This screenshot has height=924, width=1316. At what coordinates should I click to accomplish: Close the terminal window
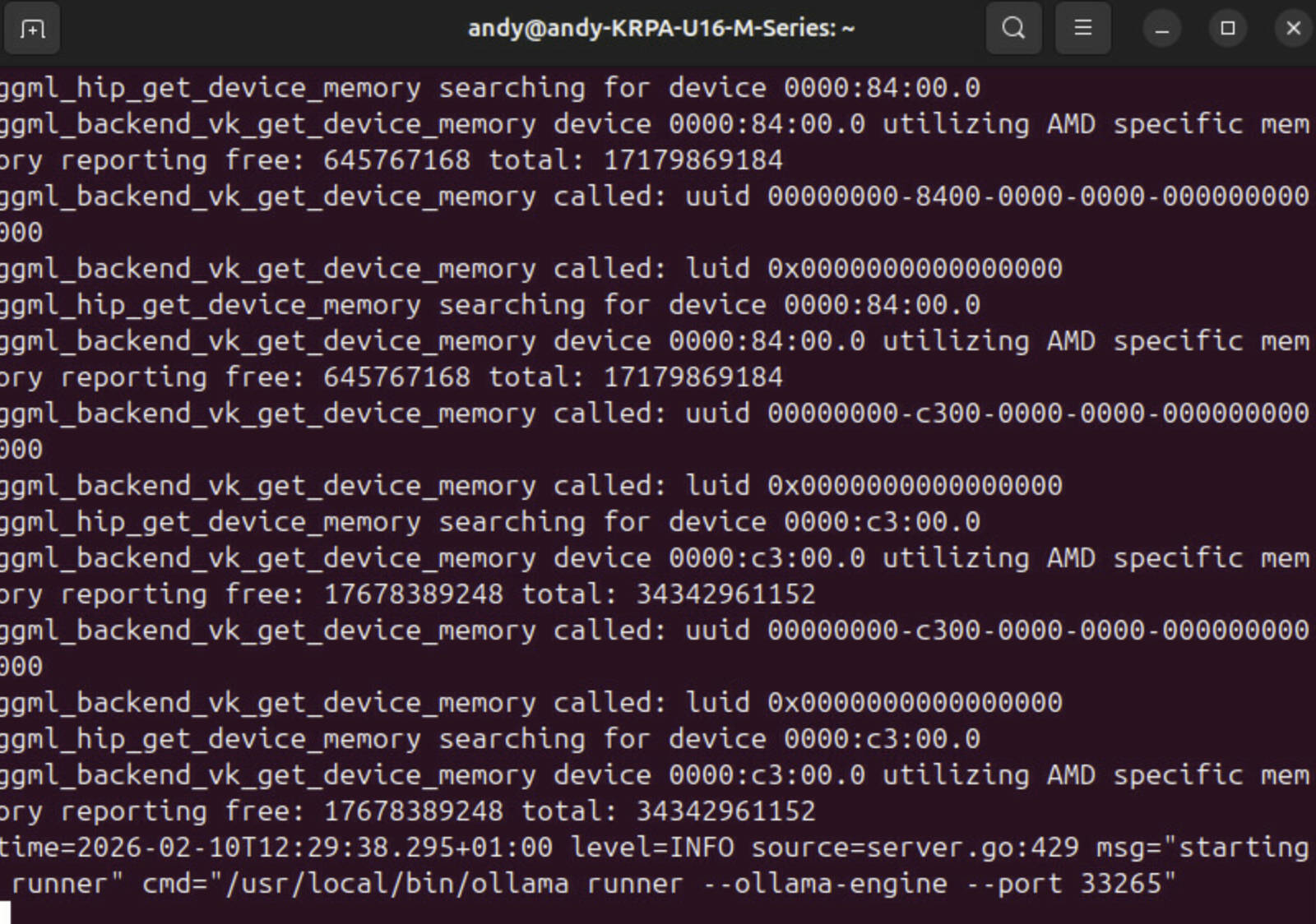[x=1293, y=29]
